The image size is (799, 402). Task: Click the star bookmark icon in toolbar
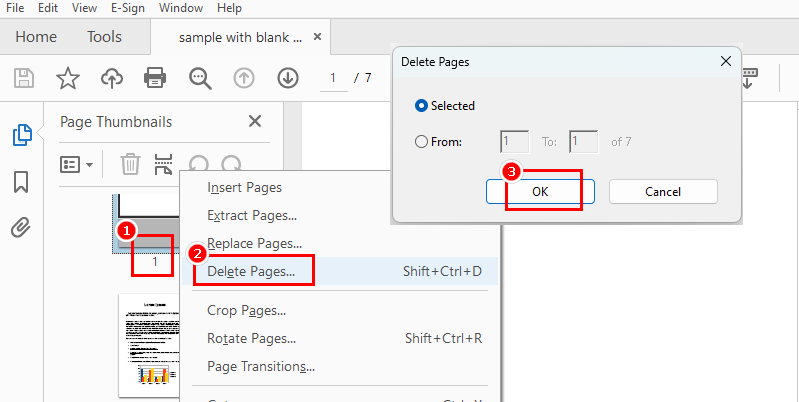click(x=67, y=78)
